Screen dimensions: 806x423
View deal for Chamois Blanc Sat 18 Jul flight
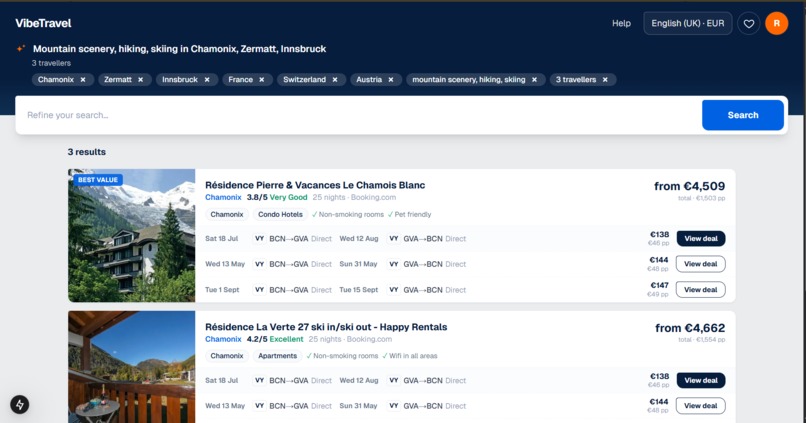(x=701, y=238)
